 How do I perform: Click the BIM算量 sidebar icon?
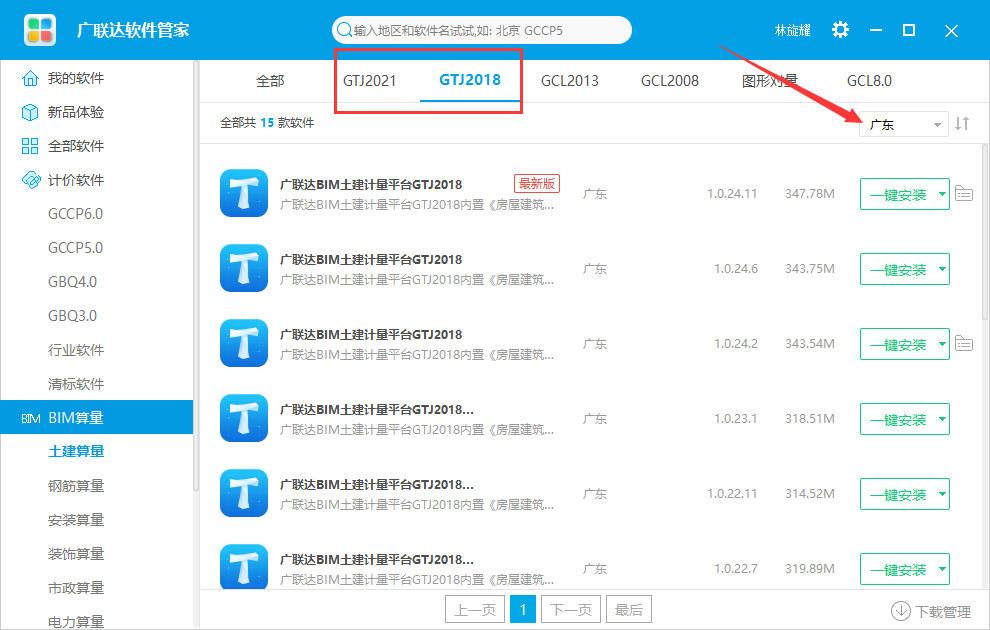tap(31, 418)
